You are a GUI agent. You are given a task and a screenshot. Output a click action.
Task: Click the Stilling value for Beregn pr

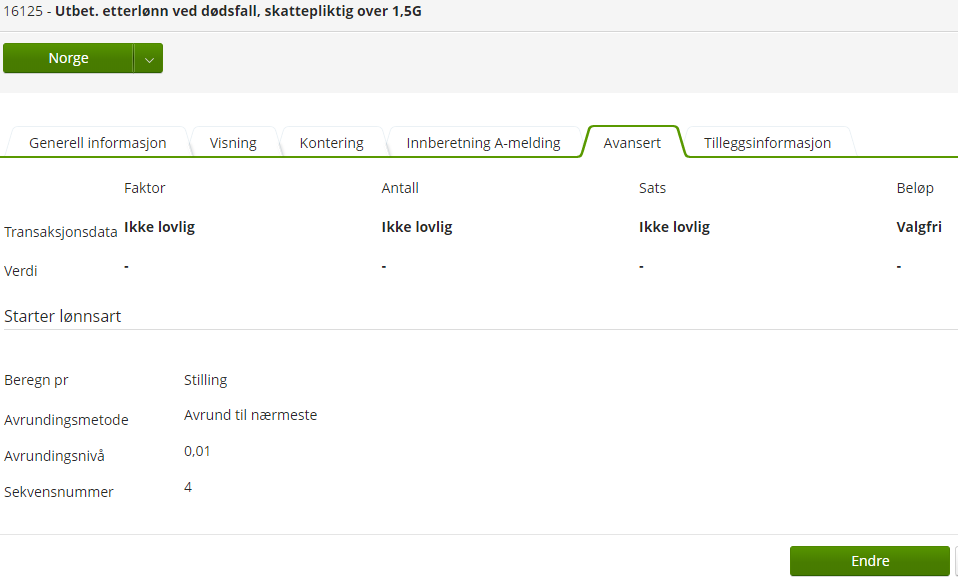[206, 380]
